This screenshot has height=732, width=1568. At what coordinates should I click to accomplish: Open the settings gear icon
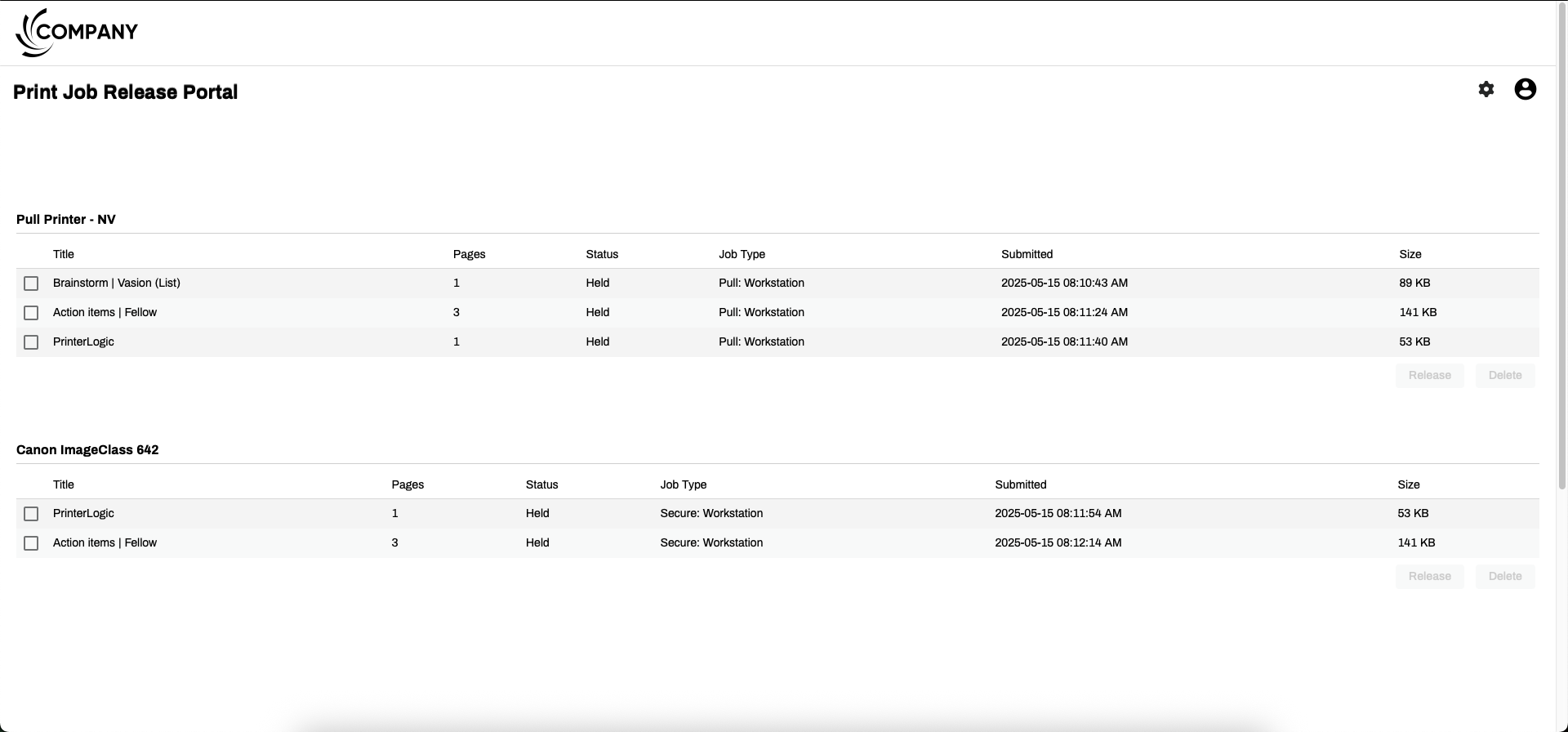point(1486,90)
